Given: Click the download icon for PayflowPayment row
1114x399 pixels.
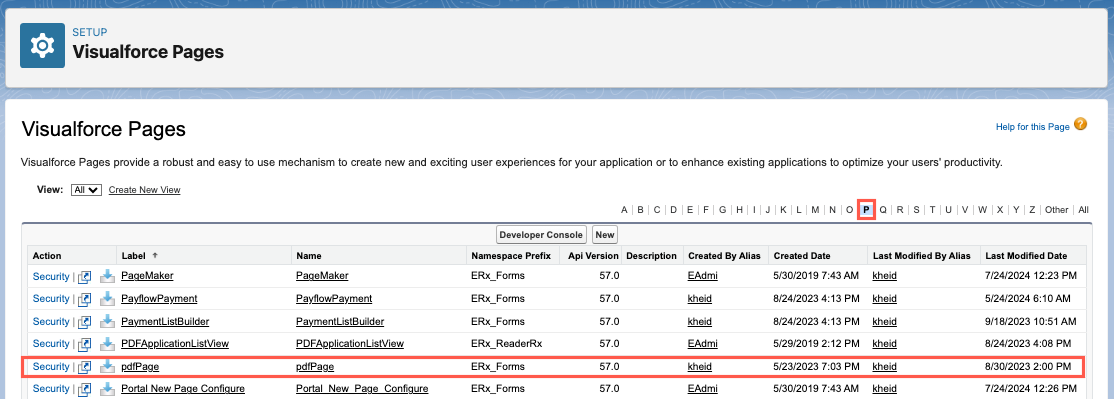Looking at the screenshot, I should click(107, 298).
